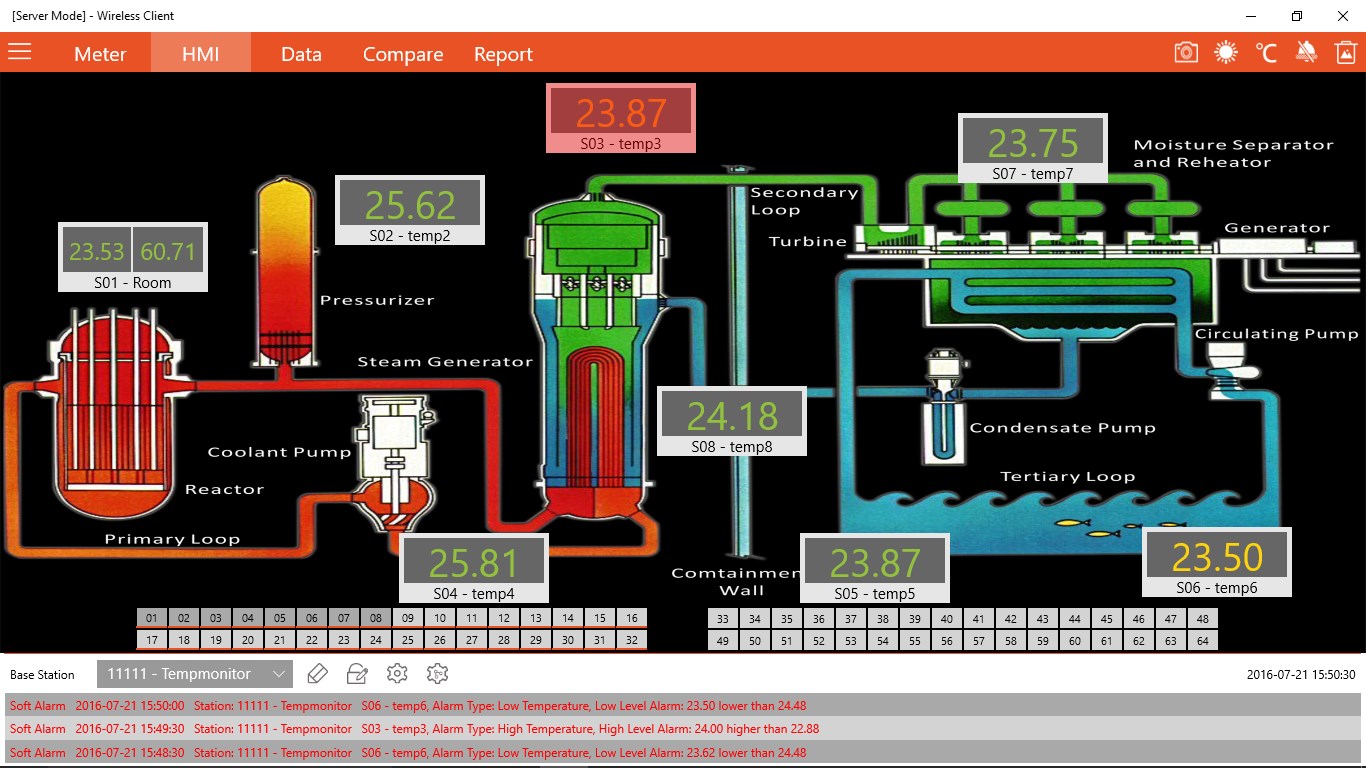Screen dimensions: 1366x768
Task: Click sensor slot button 40
Action: pyautogui.click(x=947, y=619)
